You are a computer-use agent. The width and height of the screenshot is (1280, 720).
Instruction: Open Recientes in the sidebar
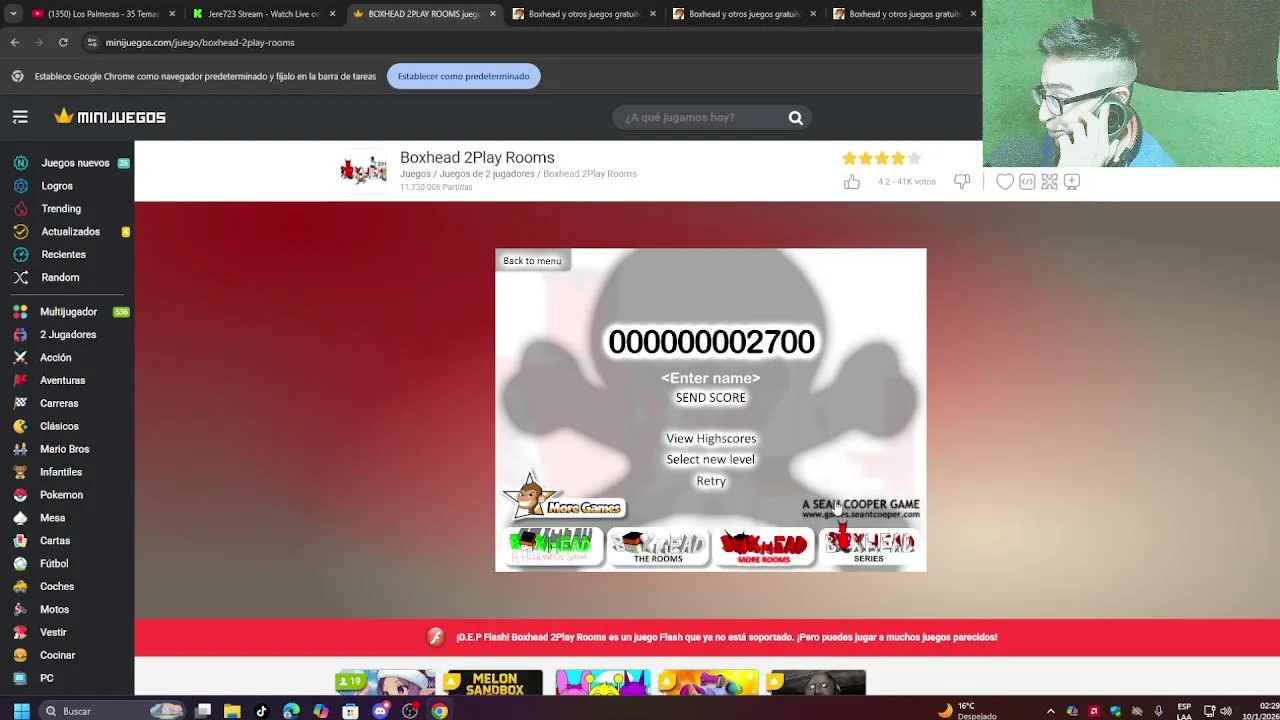tap(63, 255)
